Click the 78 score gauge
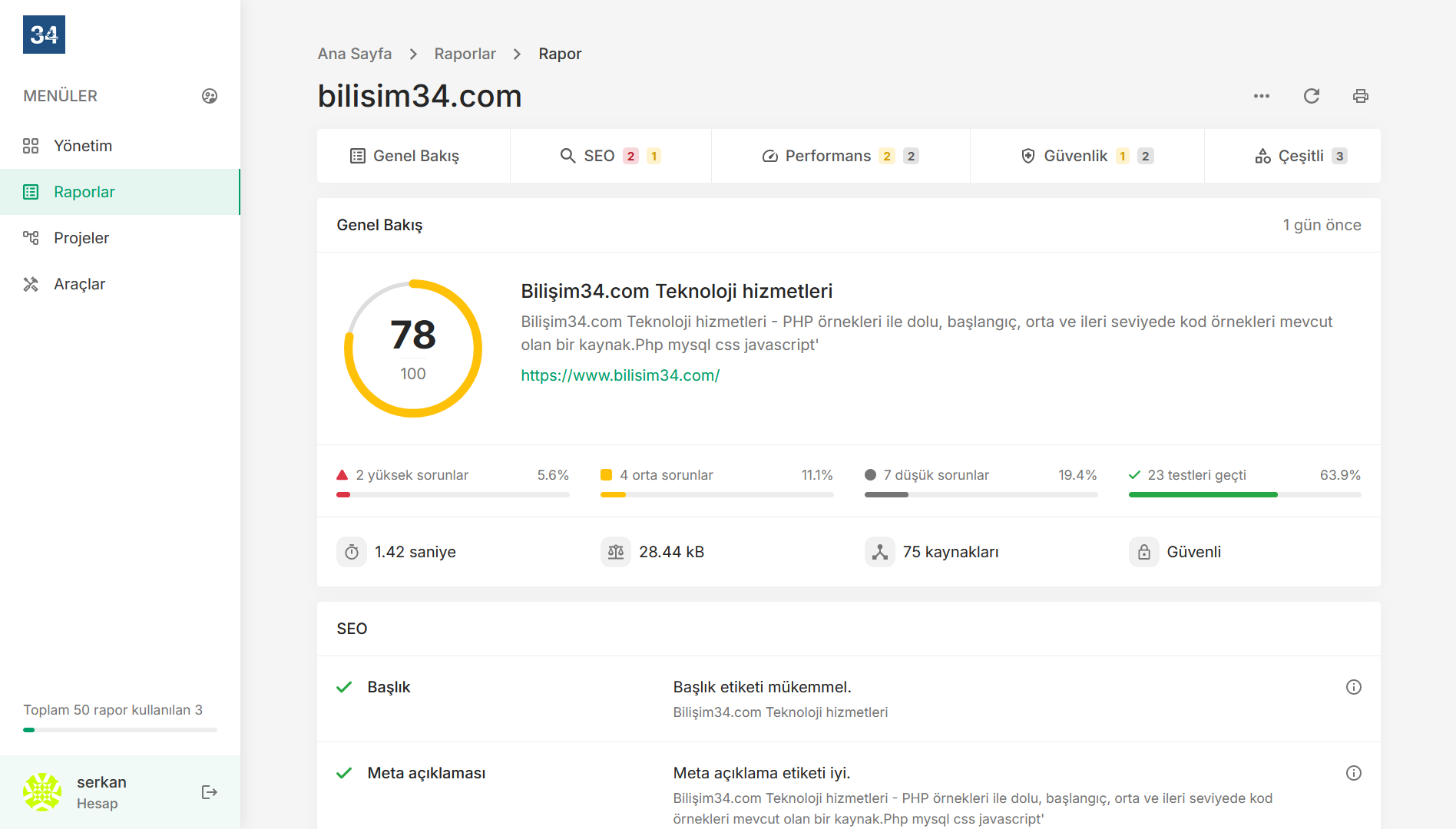Image resolution: width=1456 pixels, height=829 pixels. point(413,348)
